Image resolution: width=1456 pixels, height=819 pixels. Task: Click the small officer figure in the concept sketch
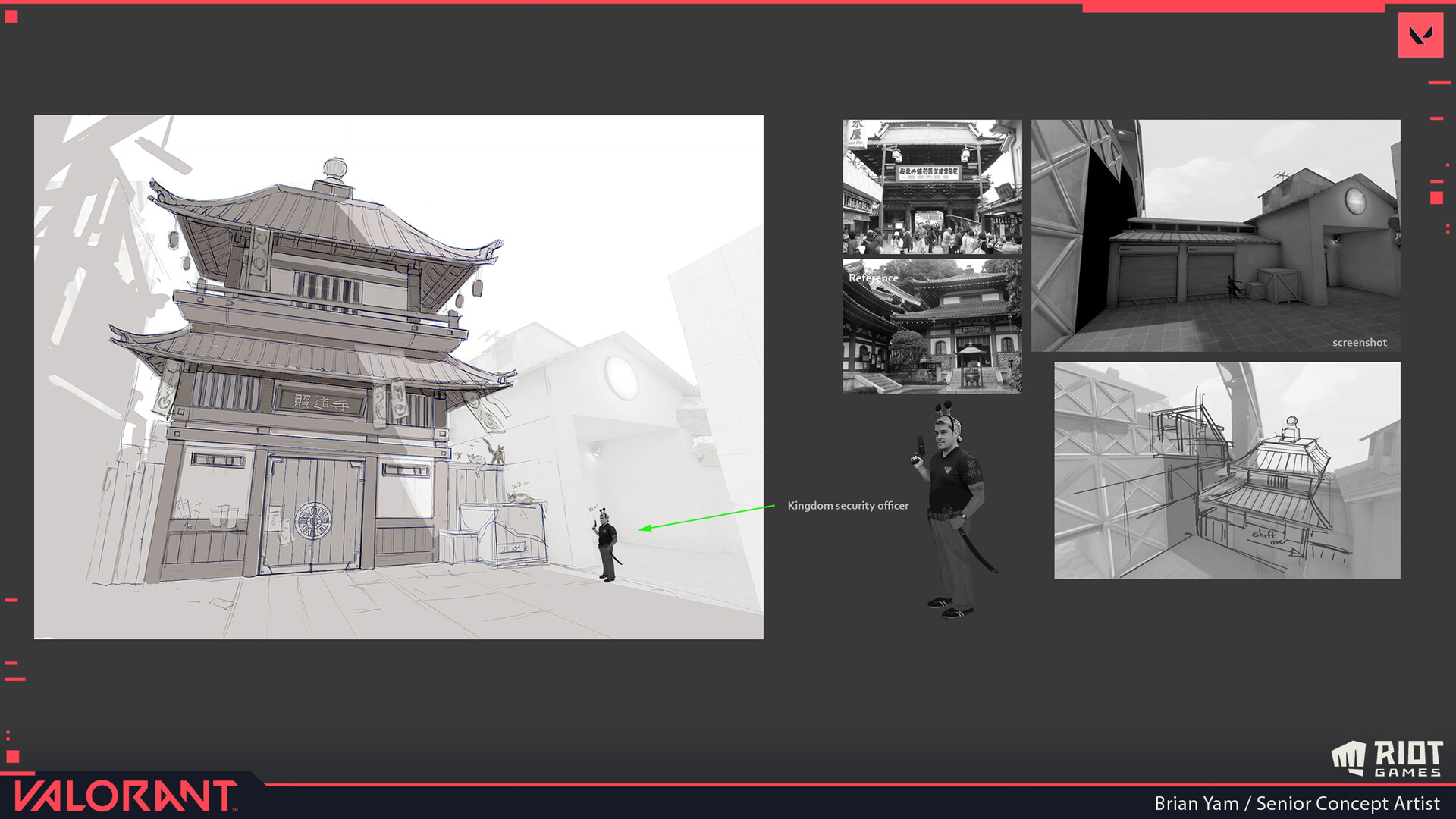point(607,546)
